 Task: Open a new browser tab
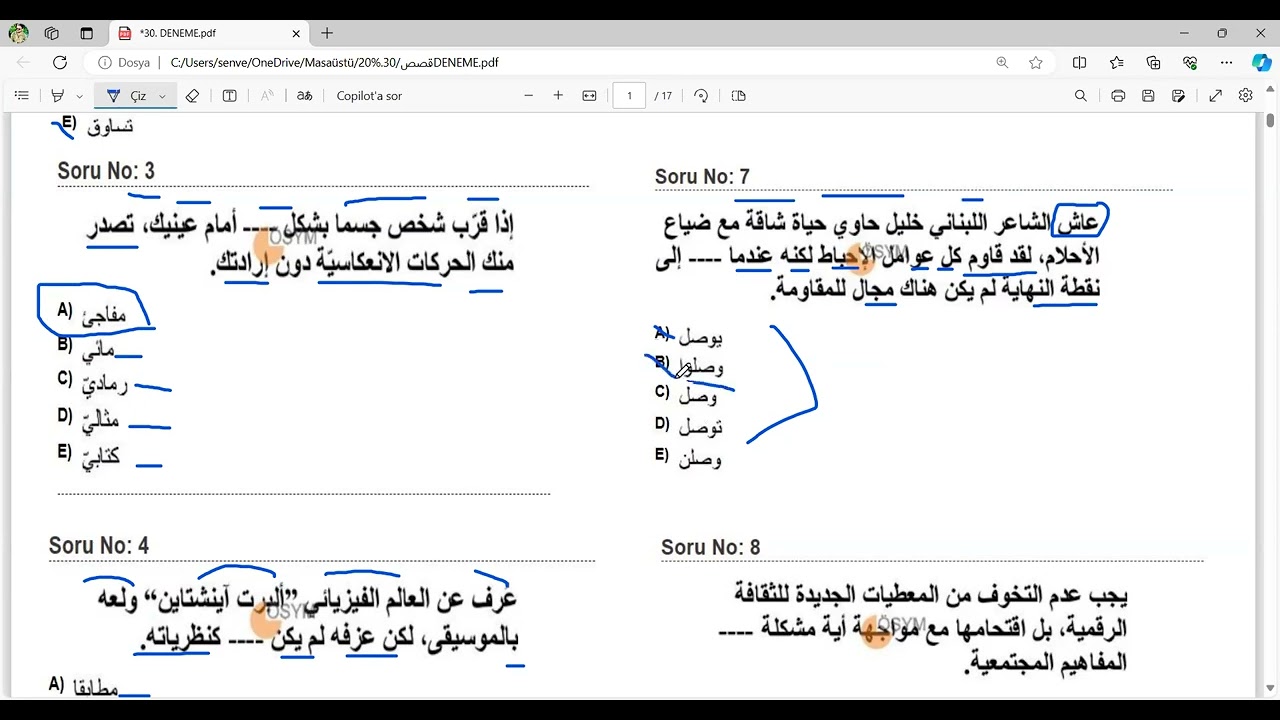tap(327, 33)
